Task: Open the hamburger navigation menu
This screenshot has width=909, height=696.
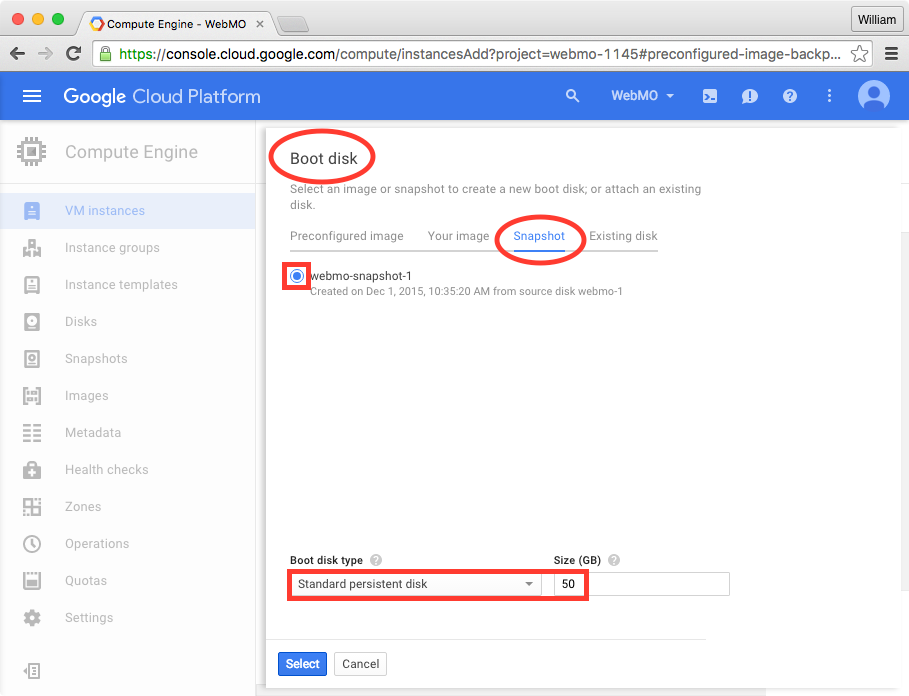Action: click(x=32, y=96)
